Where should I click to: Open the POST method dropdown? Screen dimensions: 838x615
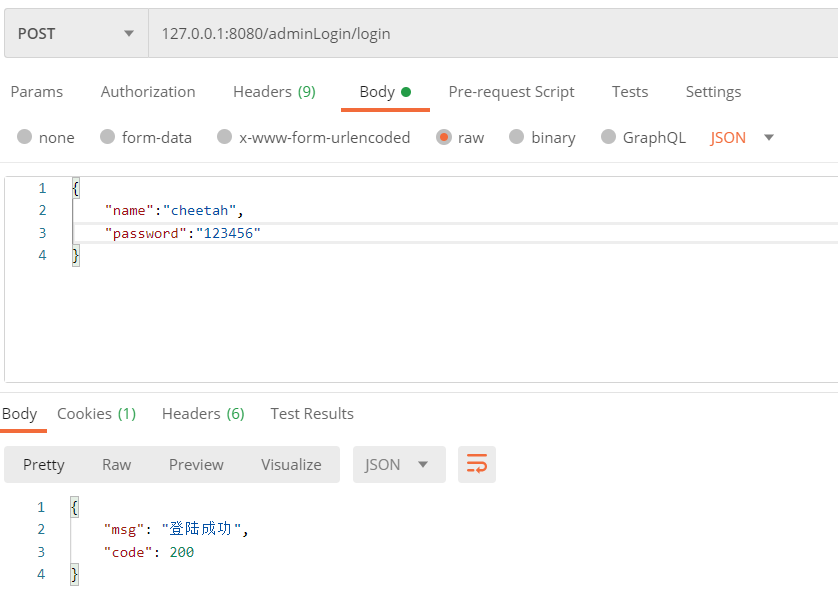(76, 33)
